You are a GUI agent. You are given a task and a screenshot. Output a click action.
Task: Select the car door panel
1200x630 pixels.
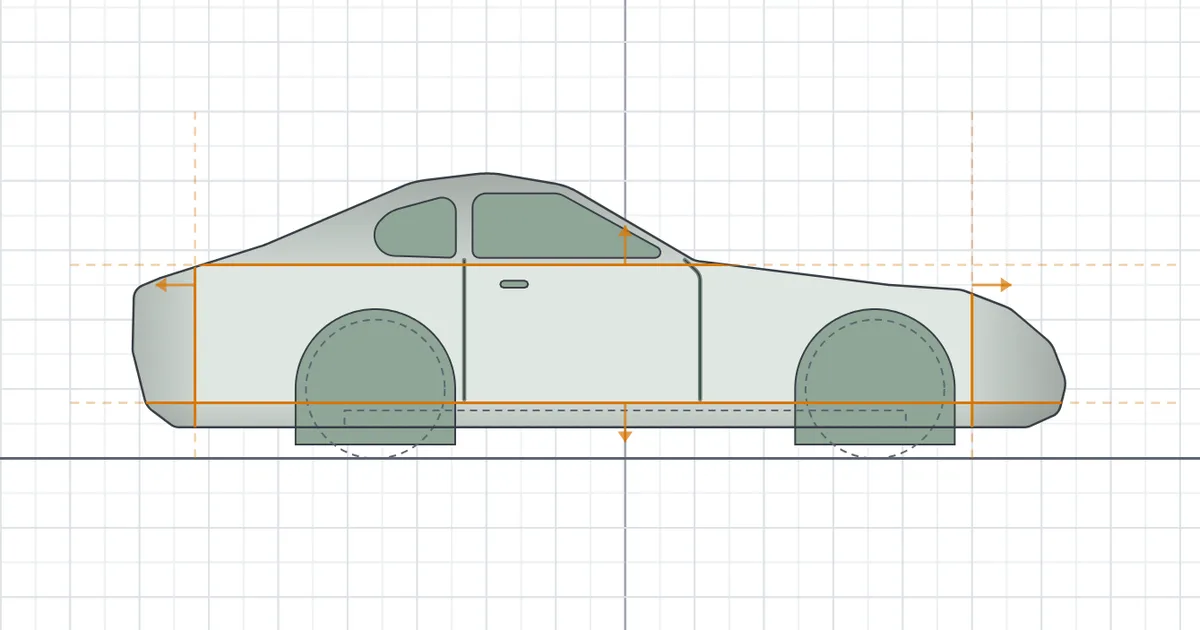click(582, 331)
